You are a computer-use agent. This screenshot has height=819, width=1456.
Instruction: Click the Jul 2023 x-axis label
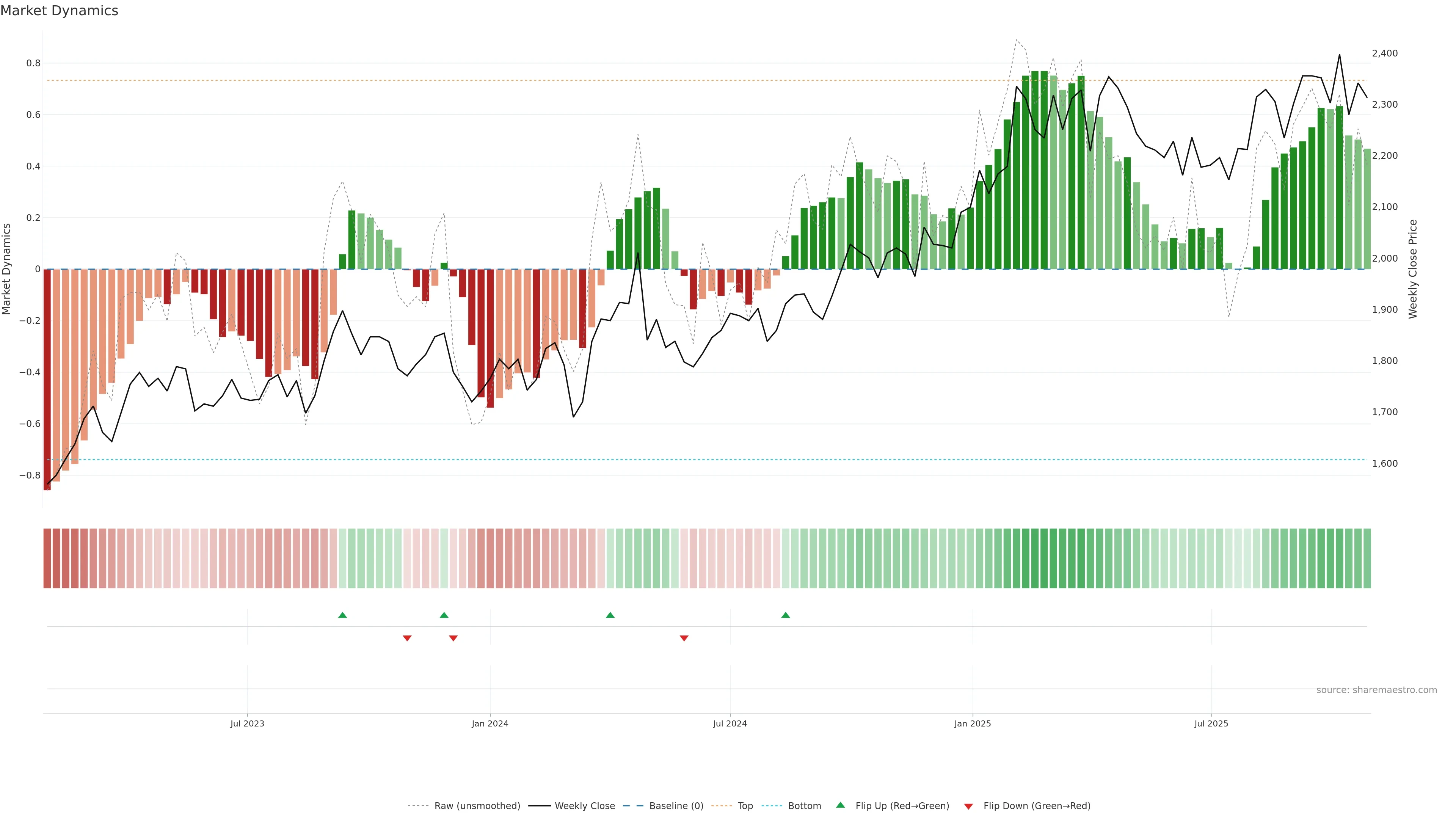(x=247, y=723)
